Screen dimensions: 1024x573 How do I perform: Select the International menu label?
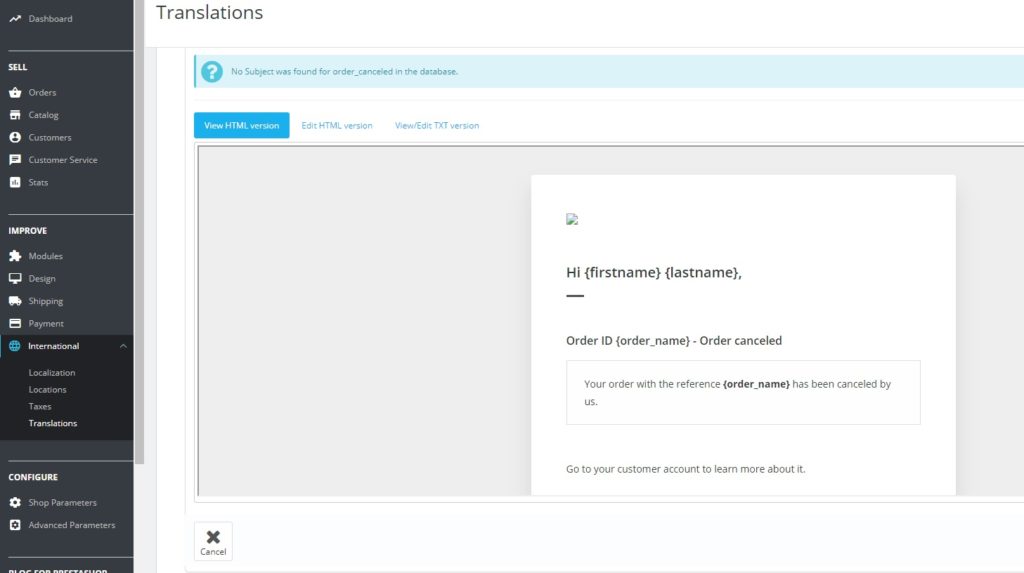(x=54, y=346)
